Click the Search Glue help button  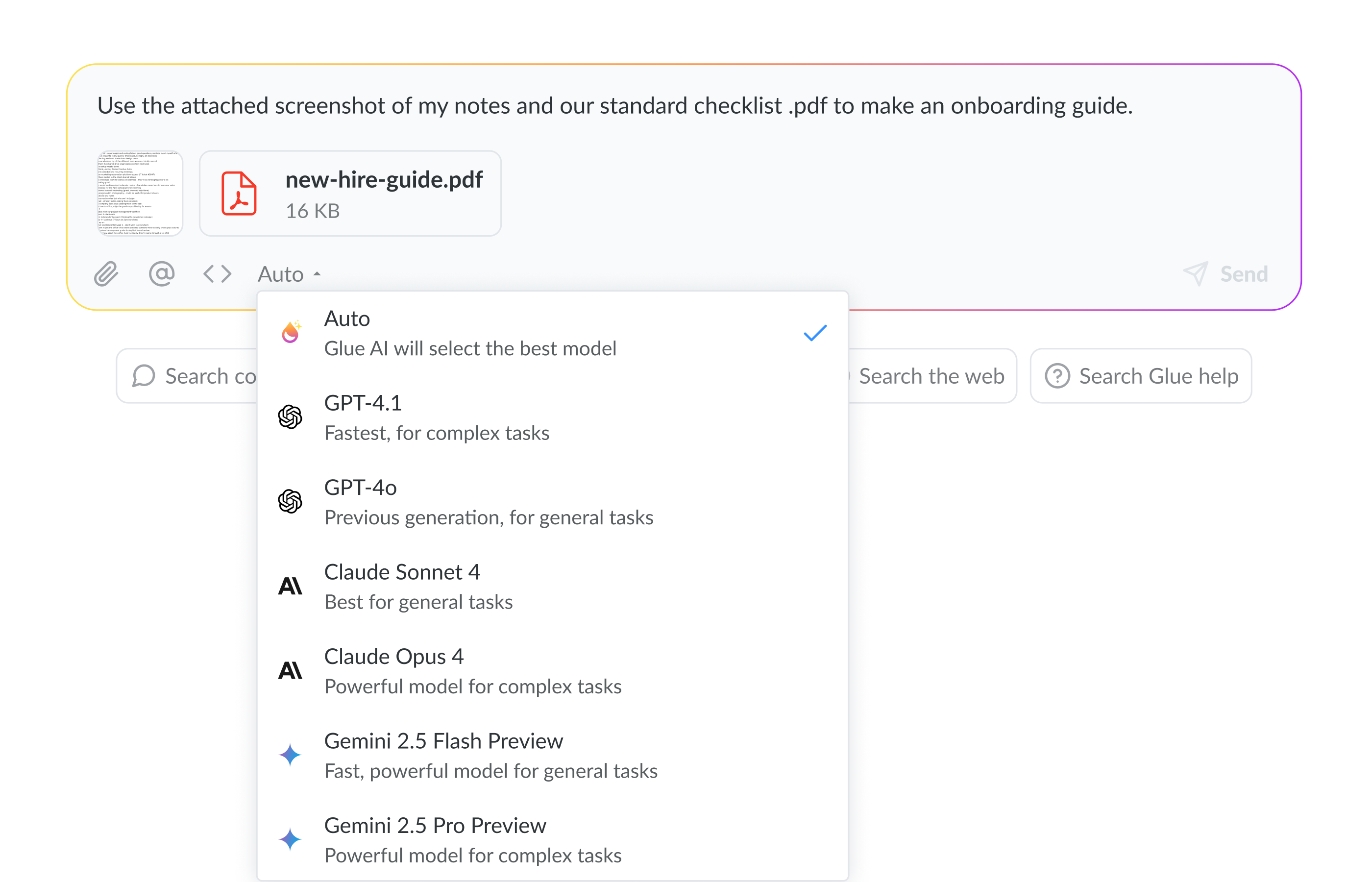click(1141, 376)
